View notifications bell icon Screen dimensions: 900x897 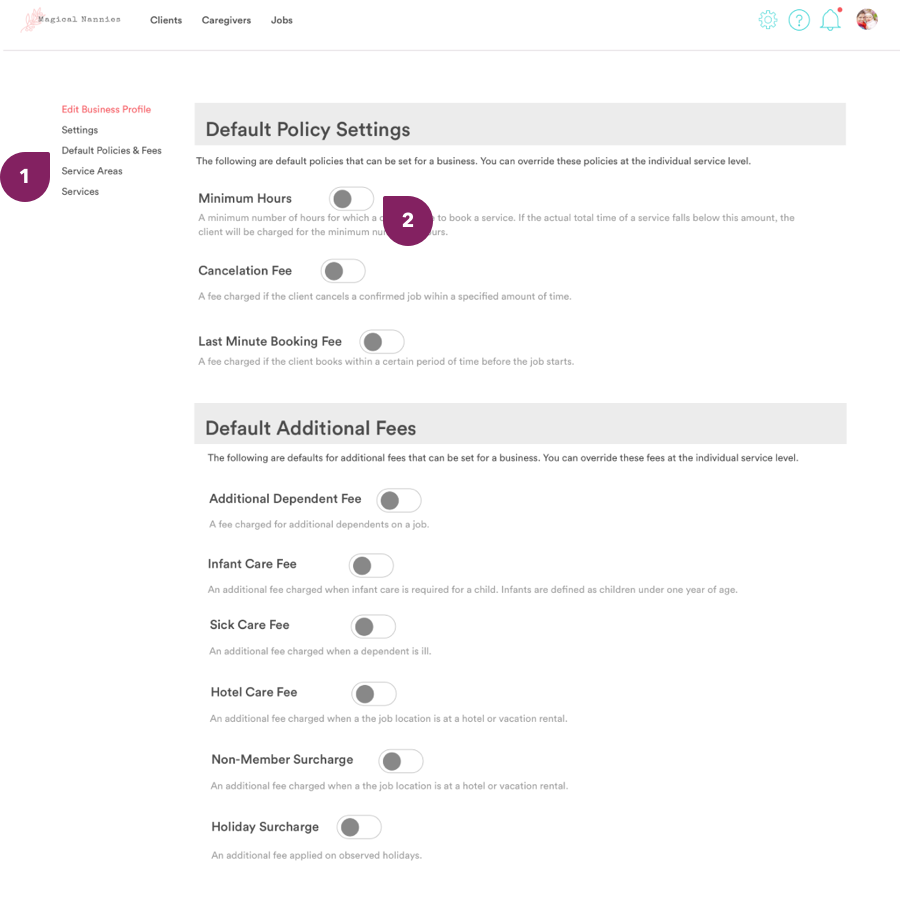[x=830, y=20]
